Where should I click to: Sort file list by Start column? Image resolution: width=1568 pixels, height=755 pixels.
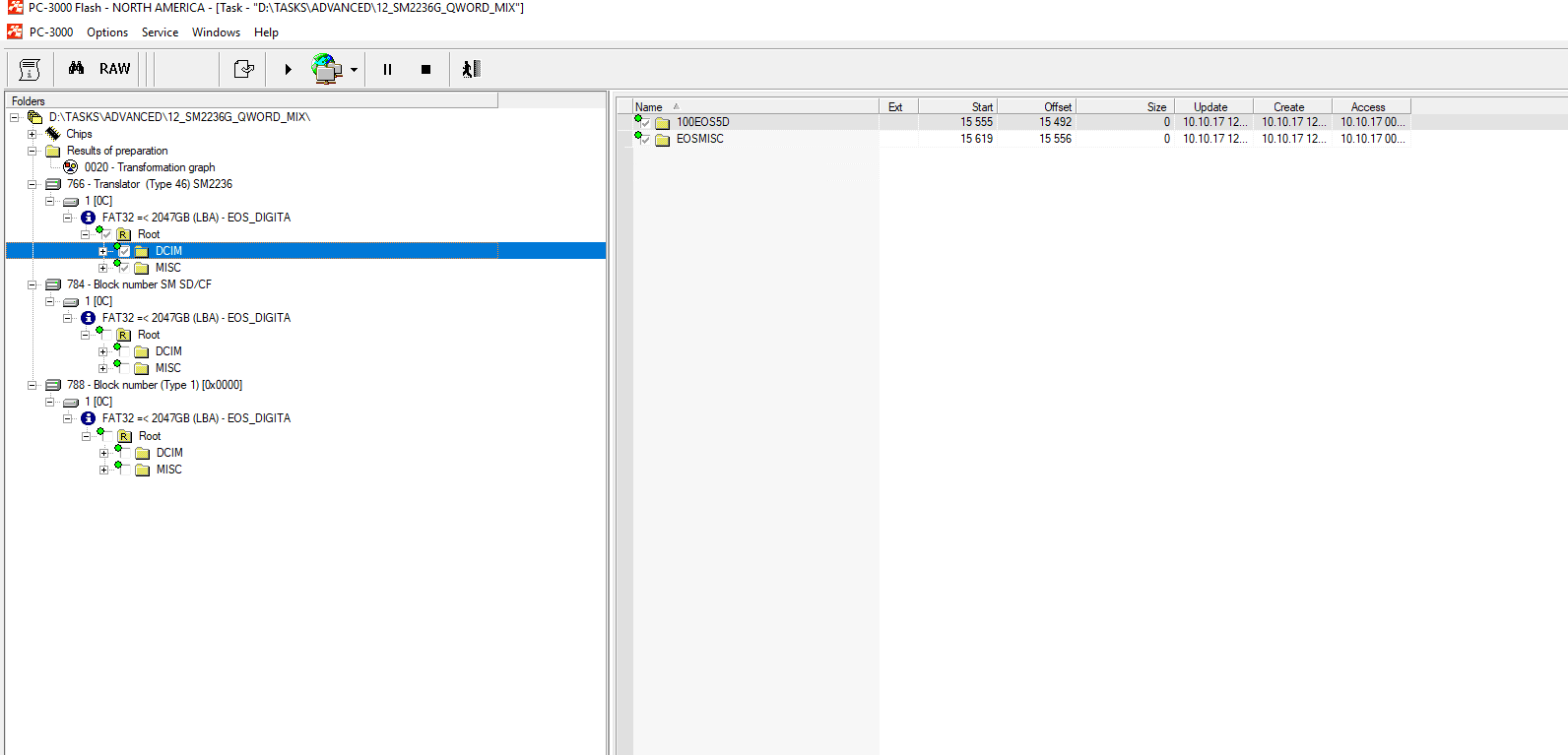point(957,106)
